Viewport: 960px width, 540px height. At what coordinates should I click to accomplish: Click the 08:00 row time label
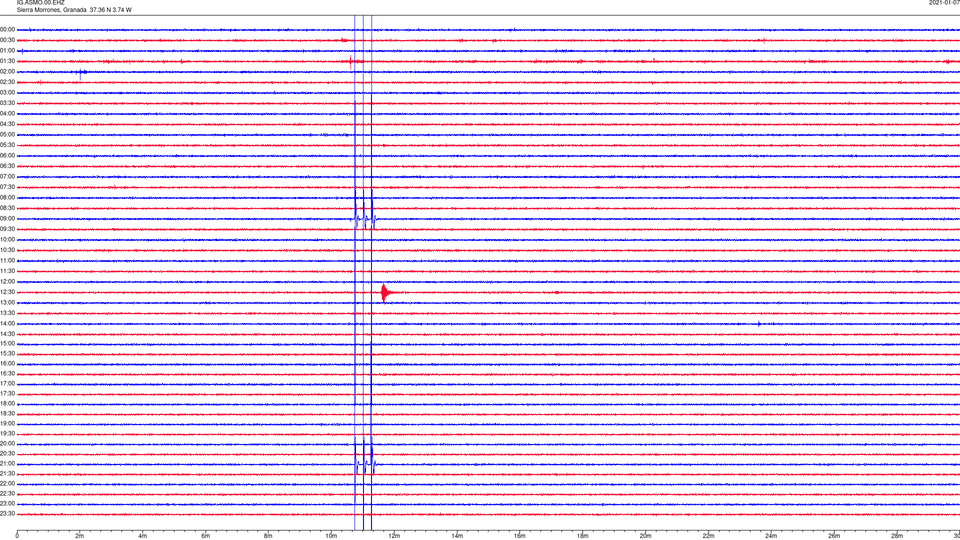[7, 198]
